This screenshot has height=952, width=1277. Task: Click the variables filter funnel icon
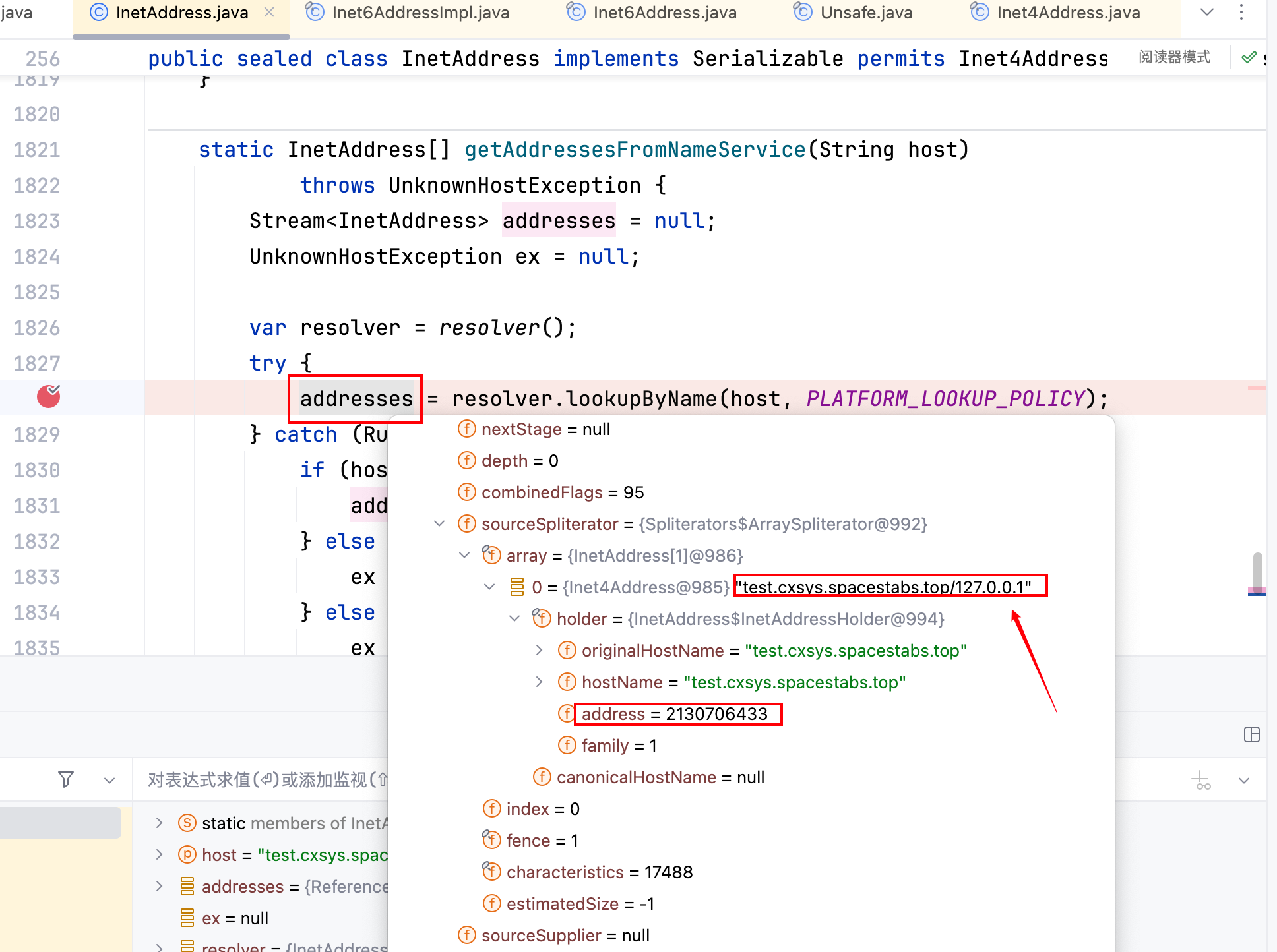66,780
